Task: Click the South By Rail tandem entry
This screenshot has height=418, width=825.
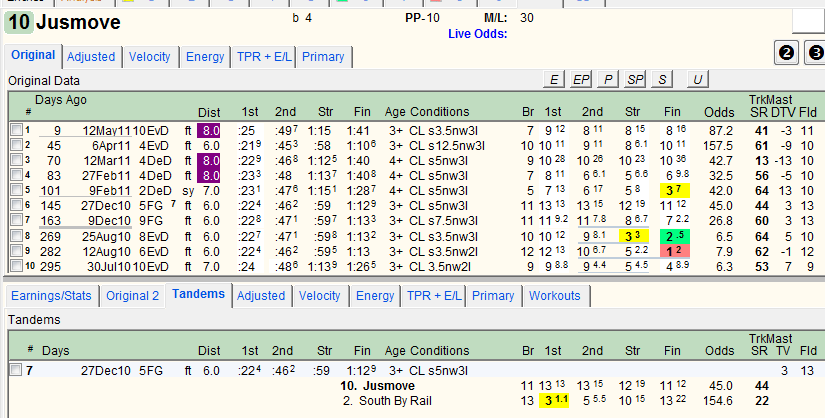Action: 387,401
